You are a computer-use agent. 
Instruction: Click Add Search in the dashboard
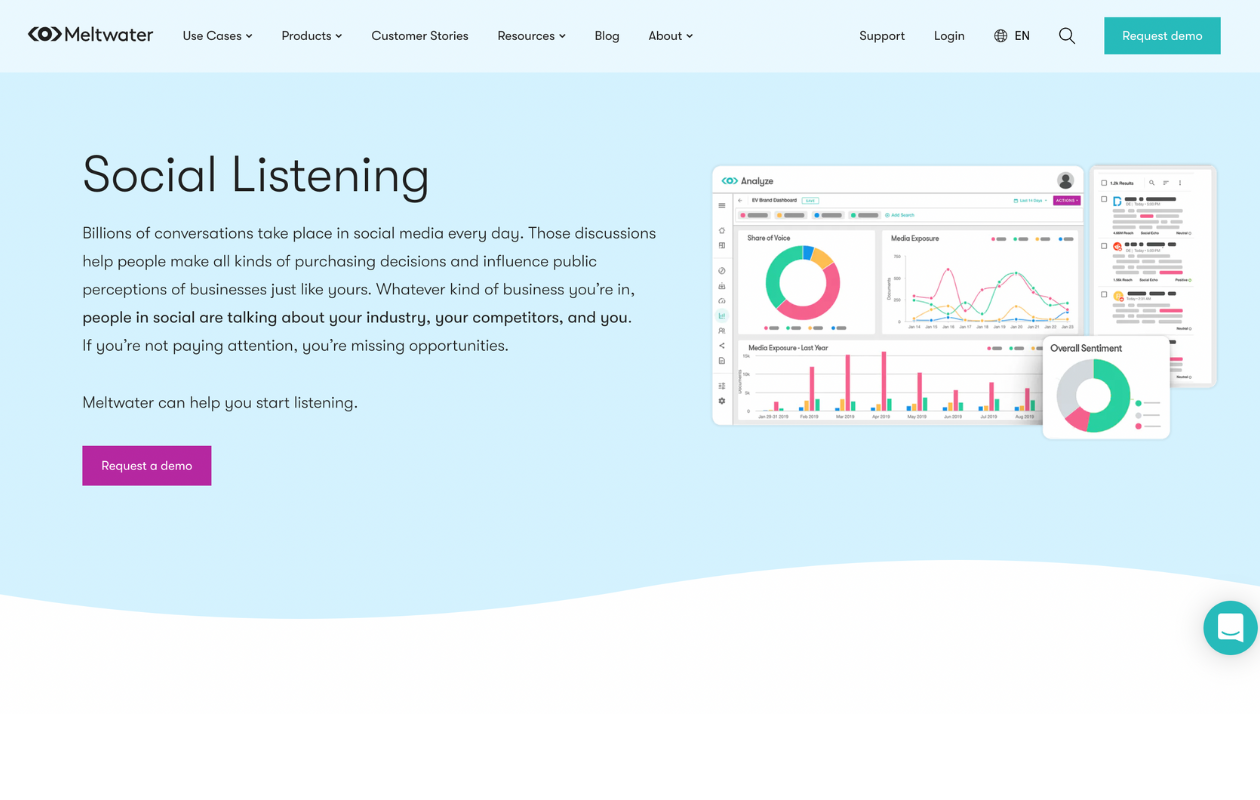[x=900, y=215]
